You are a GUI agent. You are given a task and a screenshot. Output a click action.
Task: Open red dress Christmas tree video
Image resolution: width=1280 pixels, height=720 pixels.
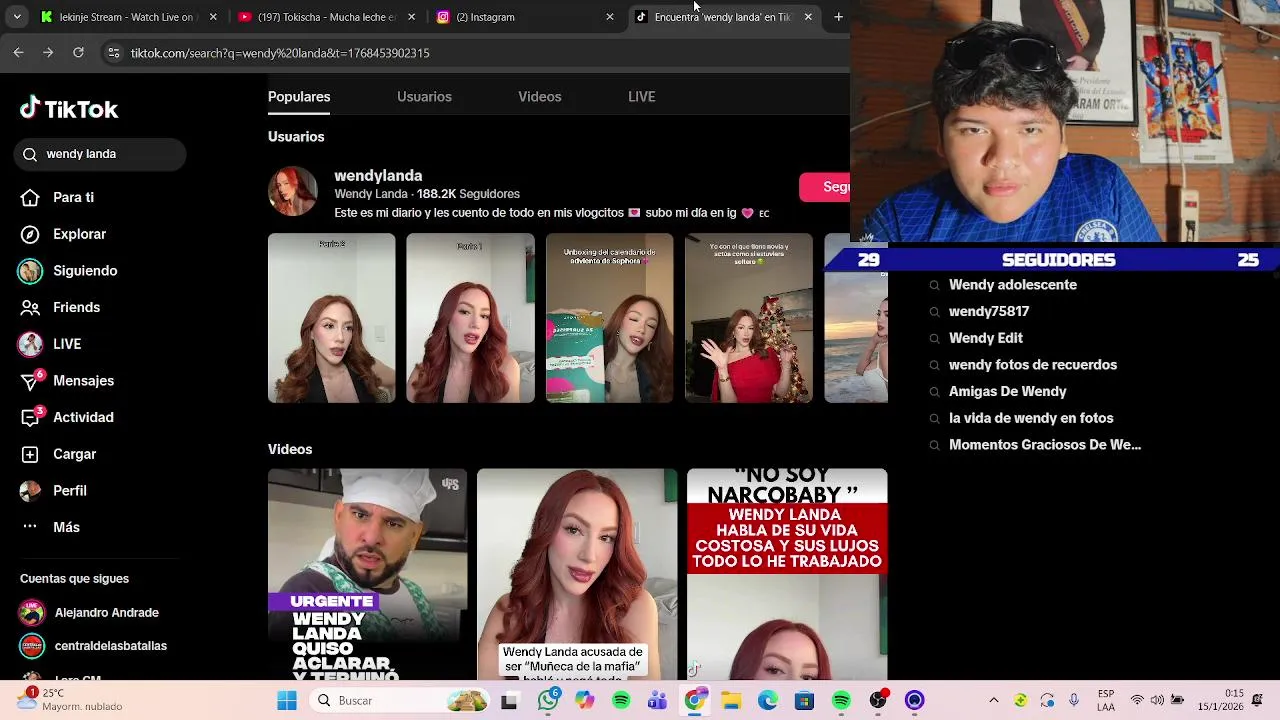pos(749,318)
